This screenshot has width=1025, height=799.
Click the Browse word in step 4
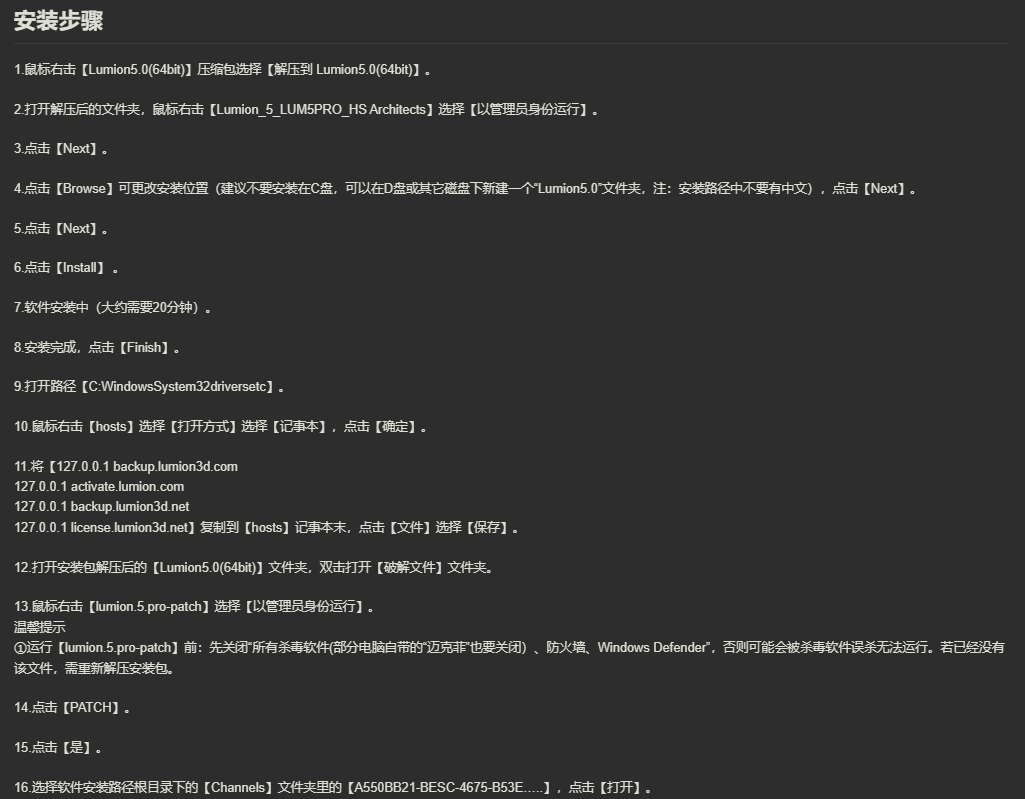coord(84,188)
